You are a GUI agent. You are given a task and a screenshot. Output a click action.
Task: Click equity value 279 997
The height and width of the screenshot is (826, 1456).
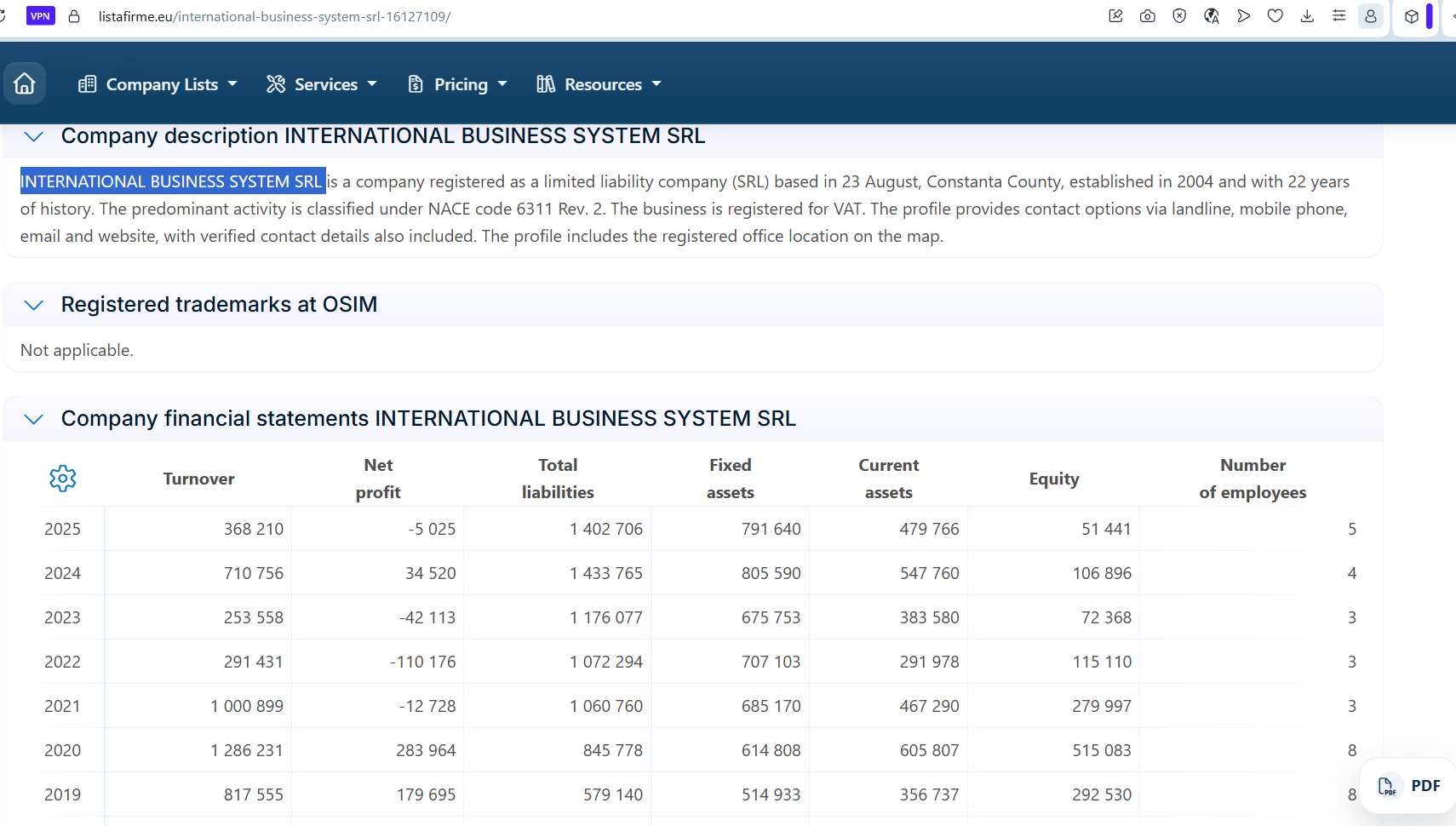[x=1102, y=706]
